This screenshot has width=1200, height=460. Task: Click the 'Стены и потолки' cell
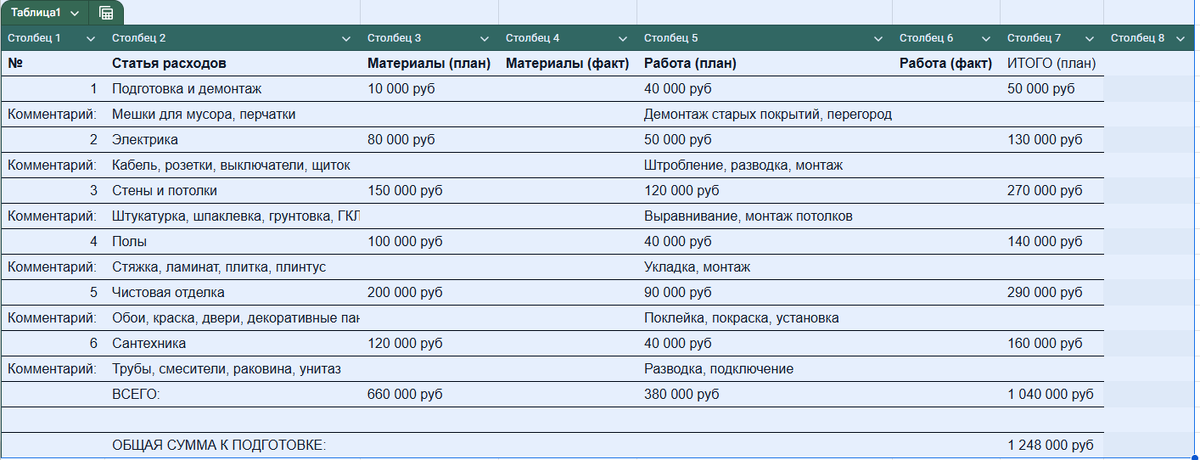pos(233,190)
